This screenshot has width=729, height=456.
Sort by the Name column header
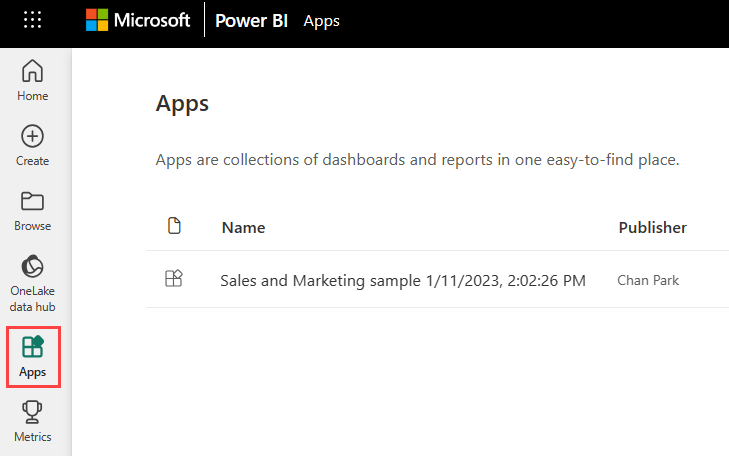[243, 227]
